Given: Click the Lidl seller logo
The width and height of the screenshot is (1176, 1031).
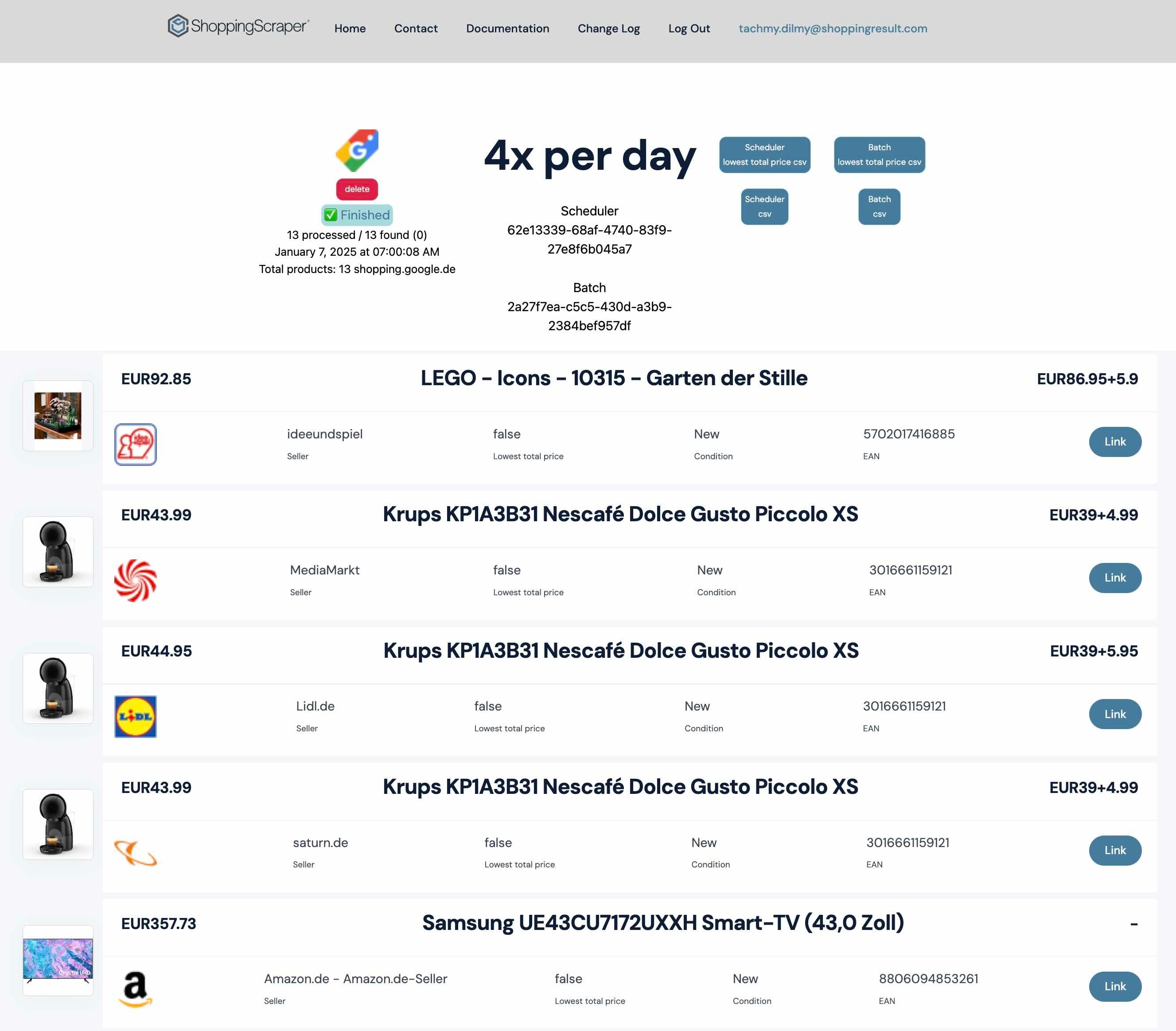Looking at the screenshot, I should point(135,717).
